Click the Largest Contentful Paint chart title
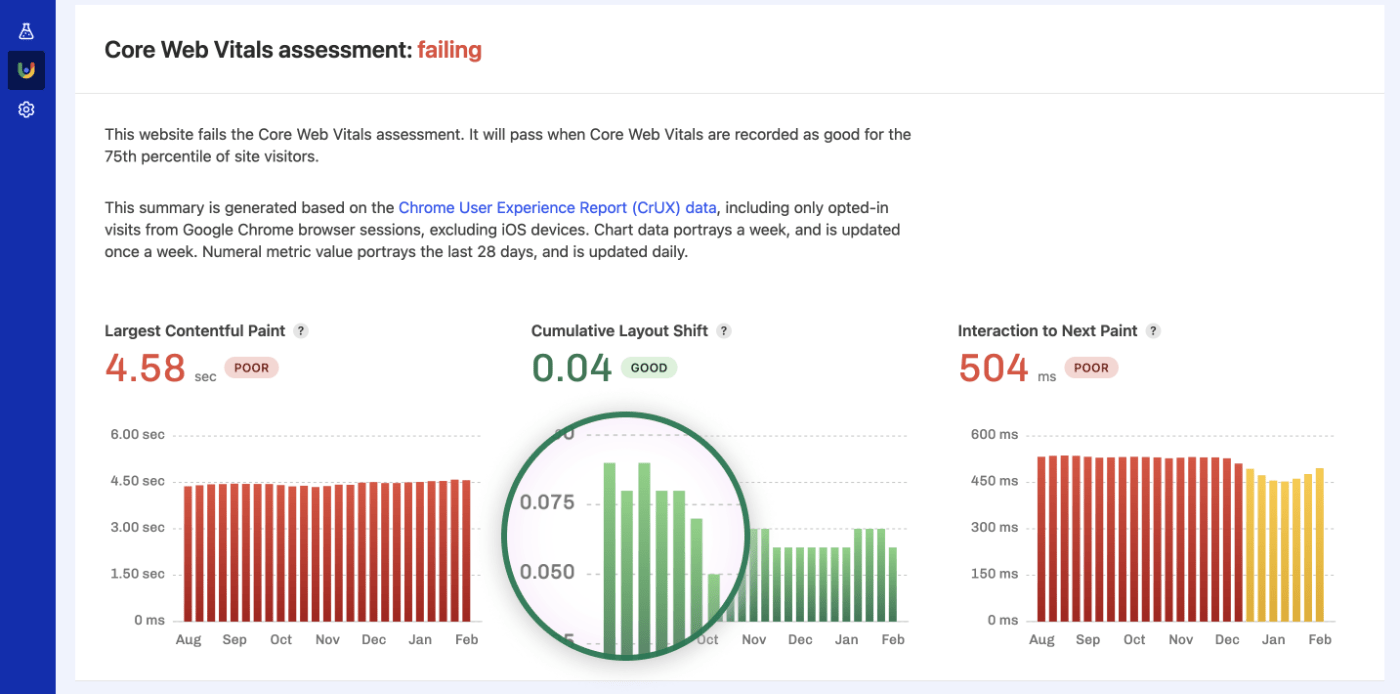 pos(196,330)
